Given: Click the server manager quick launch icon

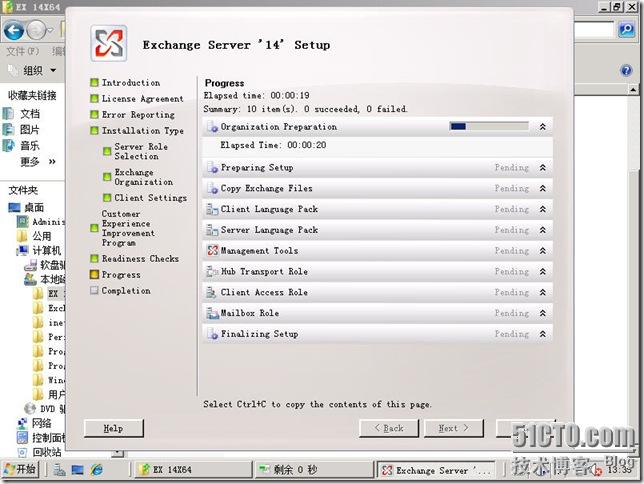Looking at the screenshot, I should tap(59, 470).
